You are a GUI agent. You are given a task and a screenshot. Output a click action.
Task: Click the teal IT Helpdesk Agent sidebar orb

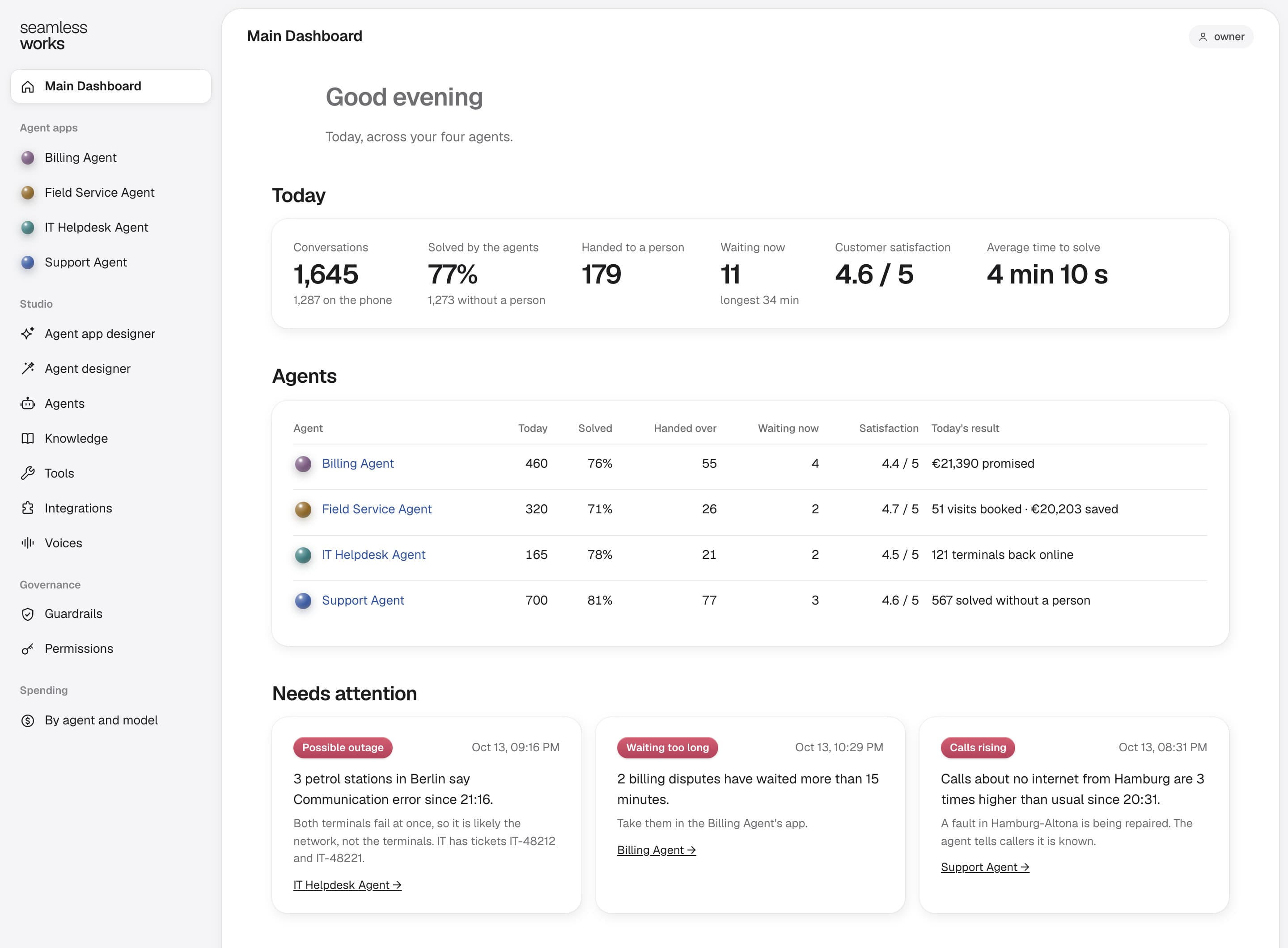pos(28,228)
